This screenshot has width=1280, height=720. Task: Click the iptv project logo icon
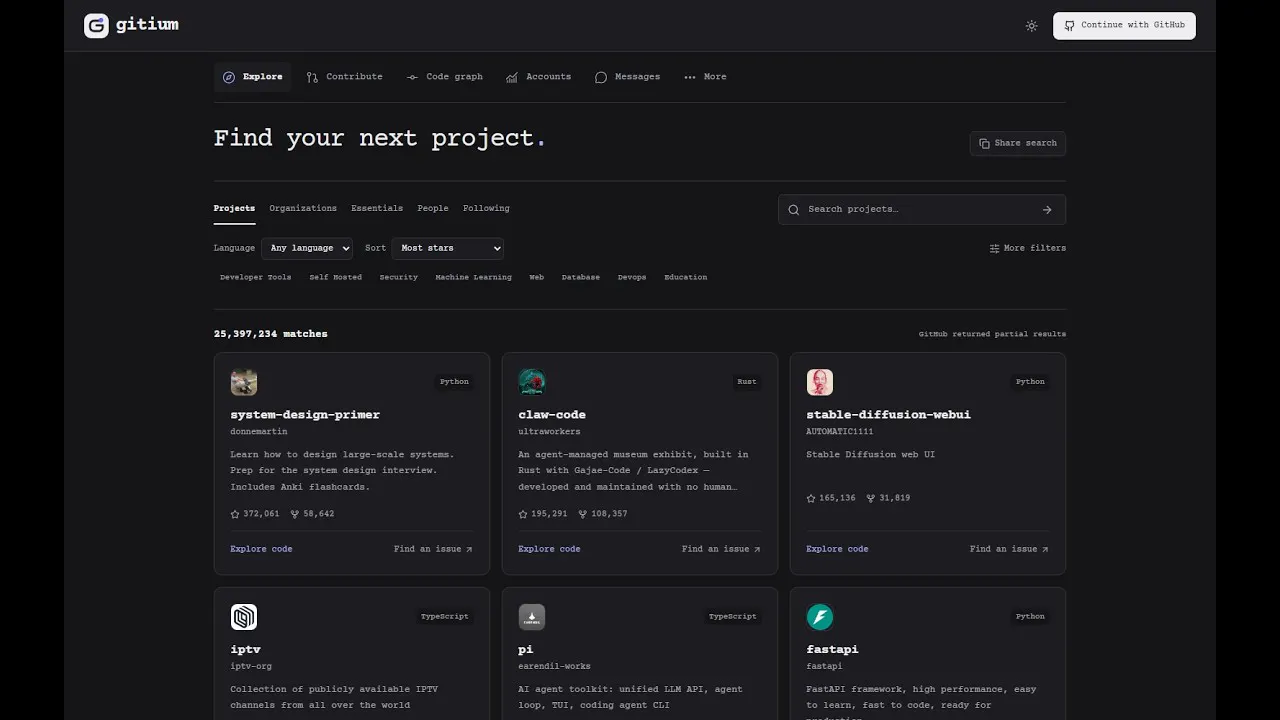point(244,617)
